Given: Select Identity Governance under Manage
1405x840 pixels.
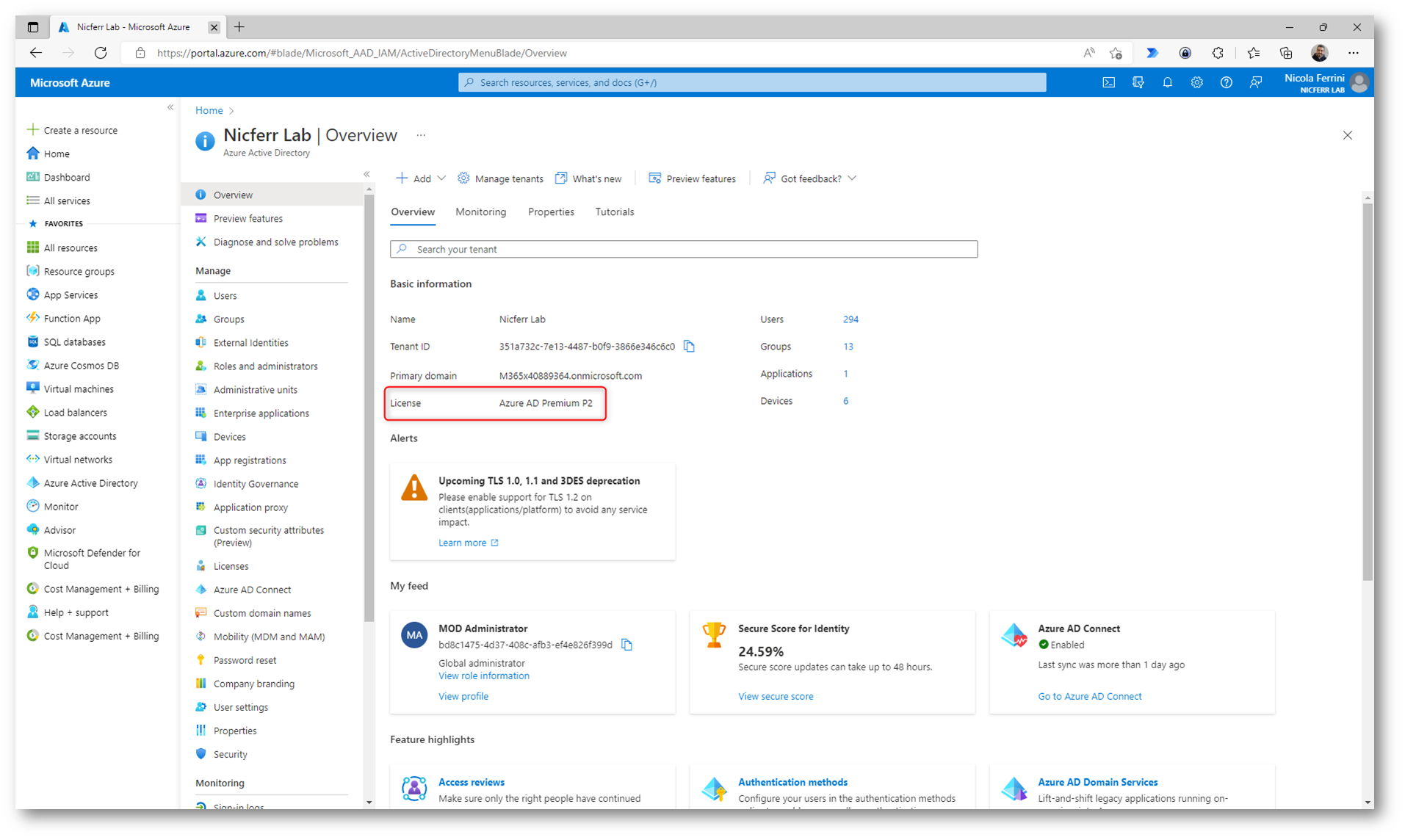Looking at the screenshot, I should 256,484.
